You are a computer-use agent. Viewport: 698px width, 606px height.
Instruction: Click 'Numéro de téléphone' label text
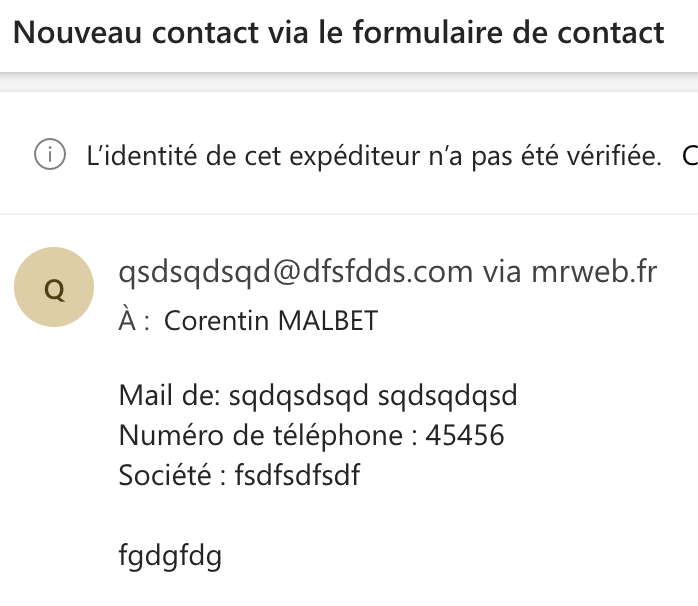(x=261, y=435)
